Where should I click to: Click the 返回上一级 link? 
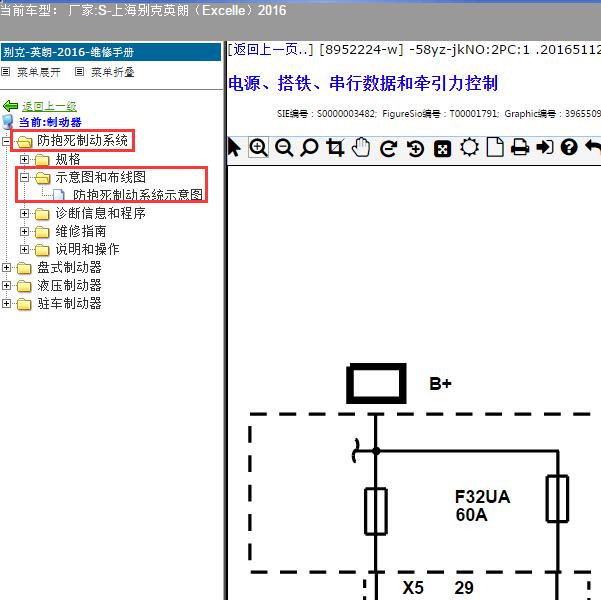(49, 106)
